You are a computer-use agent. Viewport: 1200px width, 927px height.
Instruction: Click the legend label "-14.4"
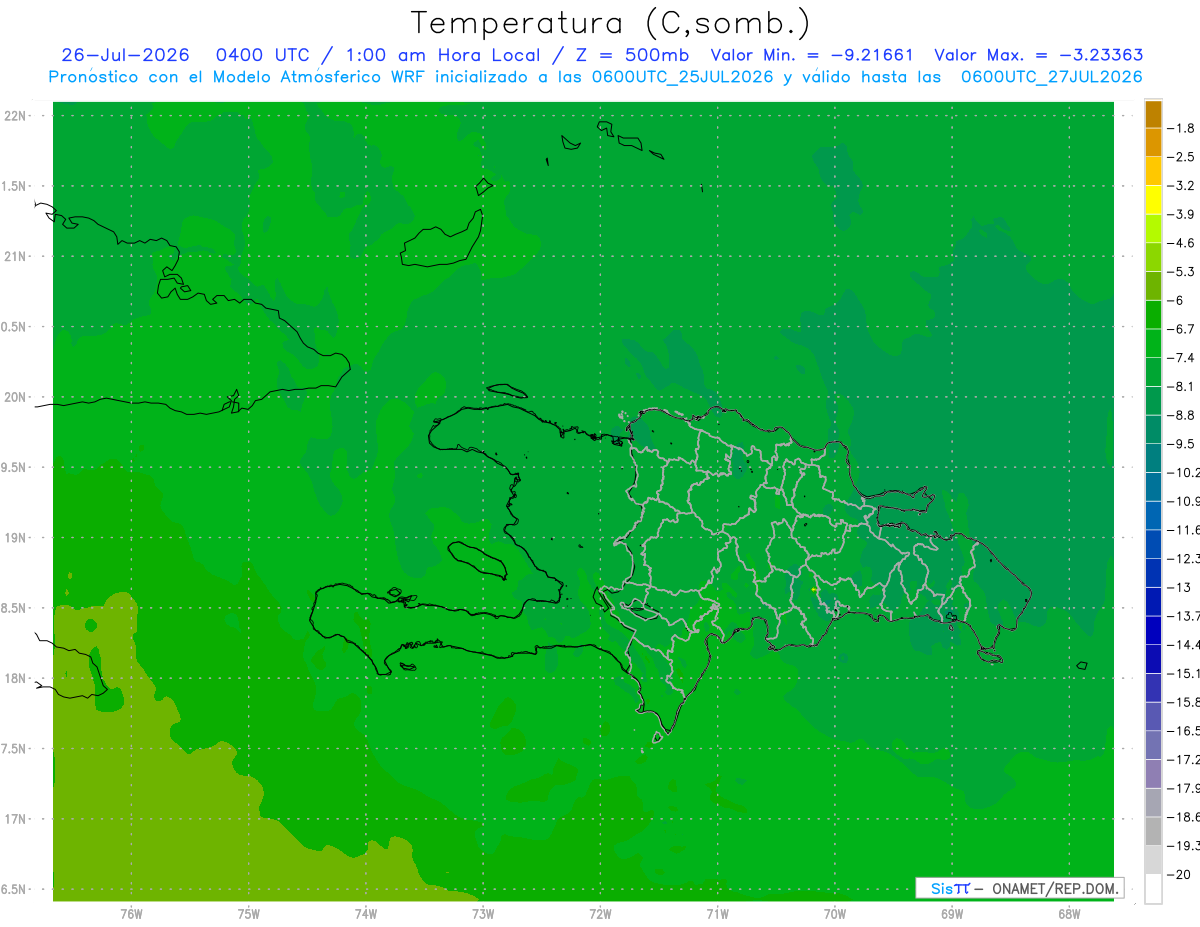click(1185, 645)
